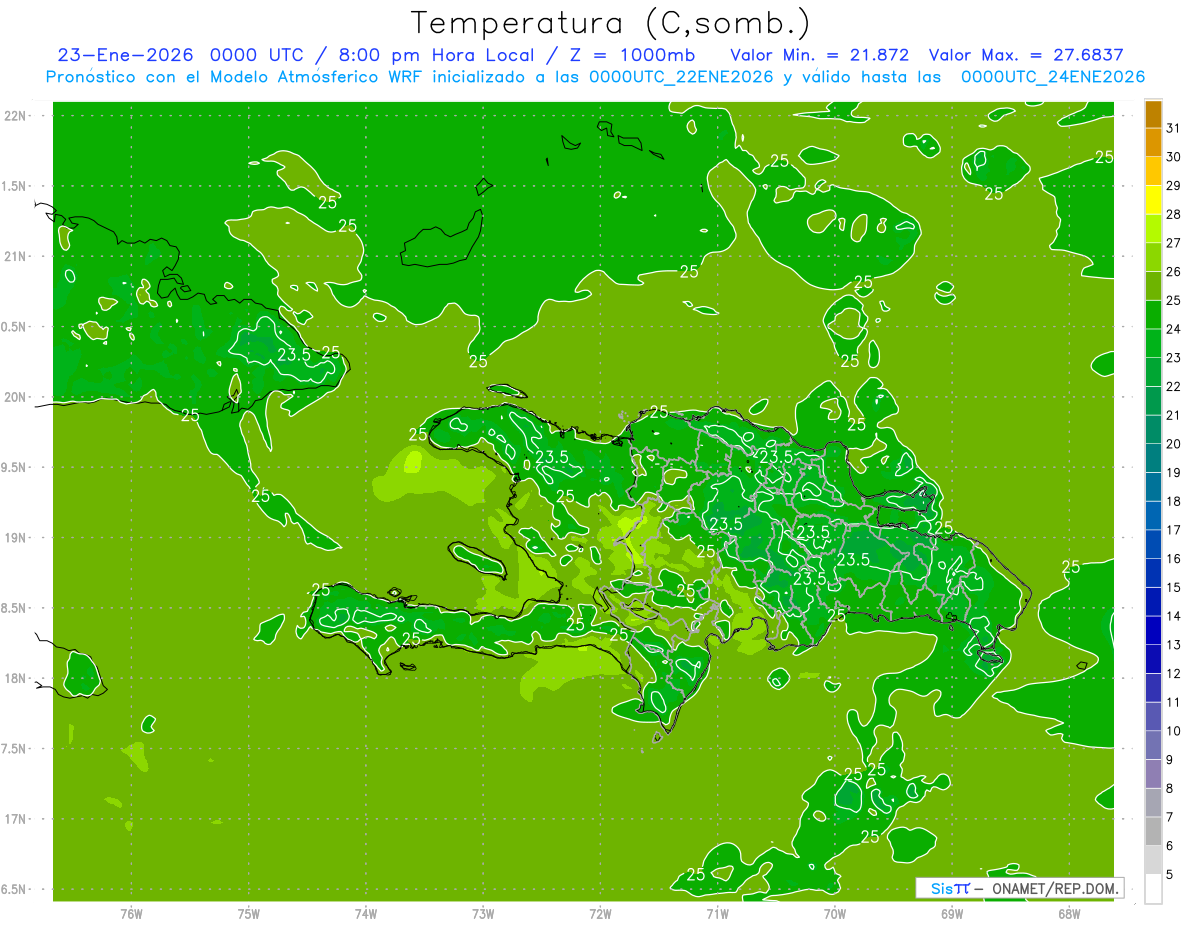
Task: Pick the legend swatch between 22 and 23
Action: (1153, 372)
